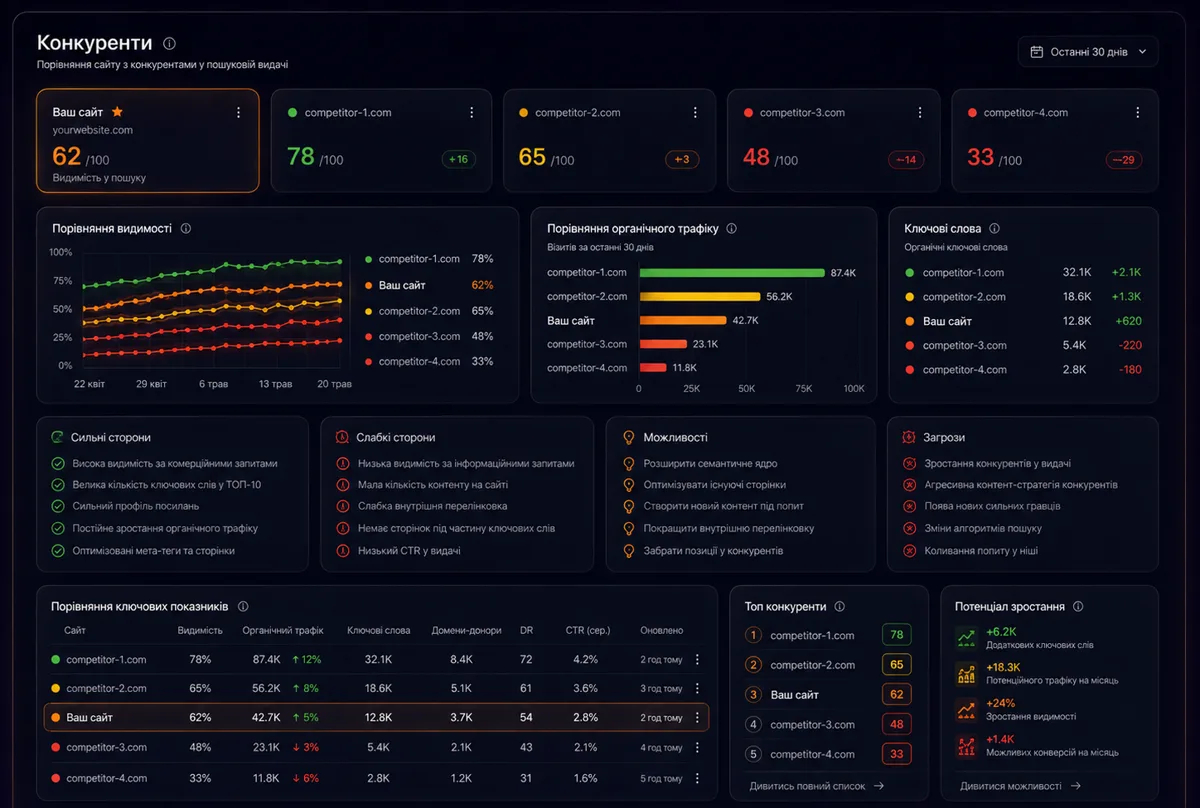Click Розширити семантичне ядро opportunity item
1200x808 pixels.
pos(710,464)
